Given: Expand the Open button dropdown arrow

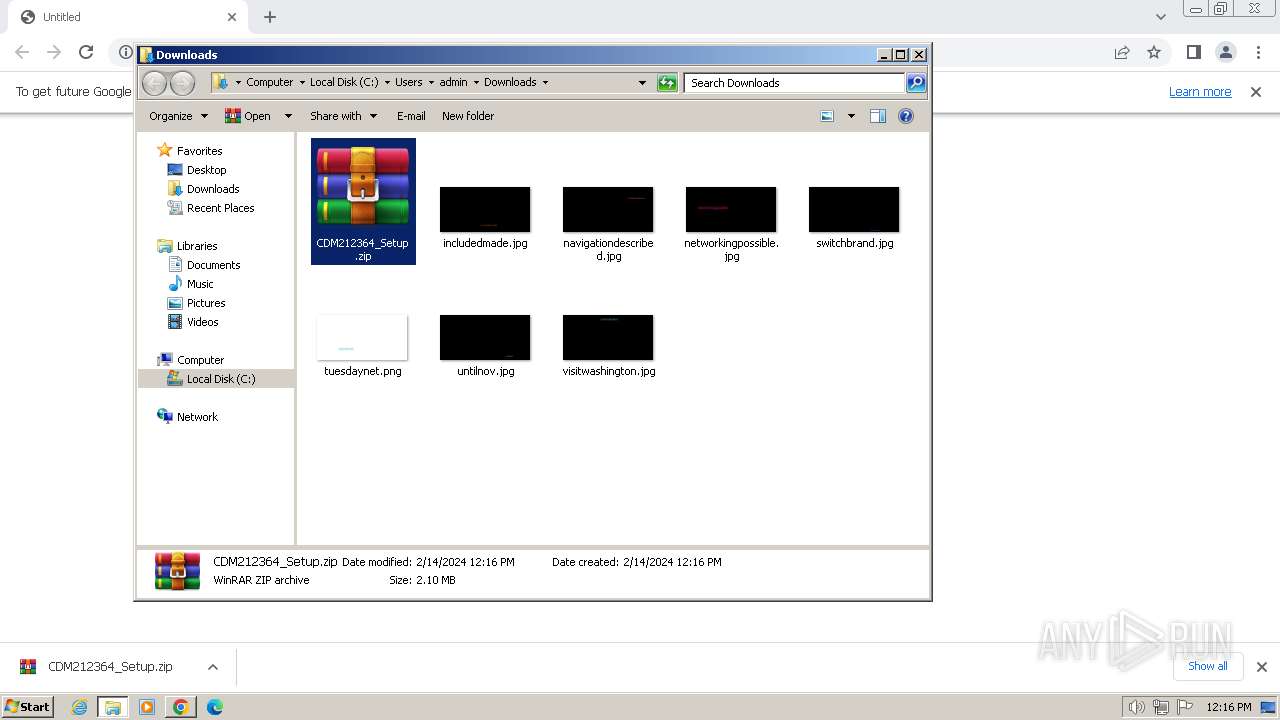Looking at the screenshot, I should point(288,116).
